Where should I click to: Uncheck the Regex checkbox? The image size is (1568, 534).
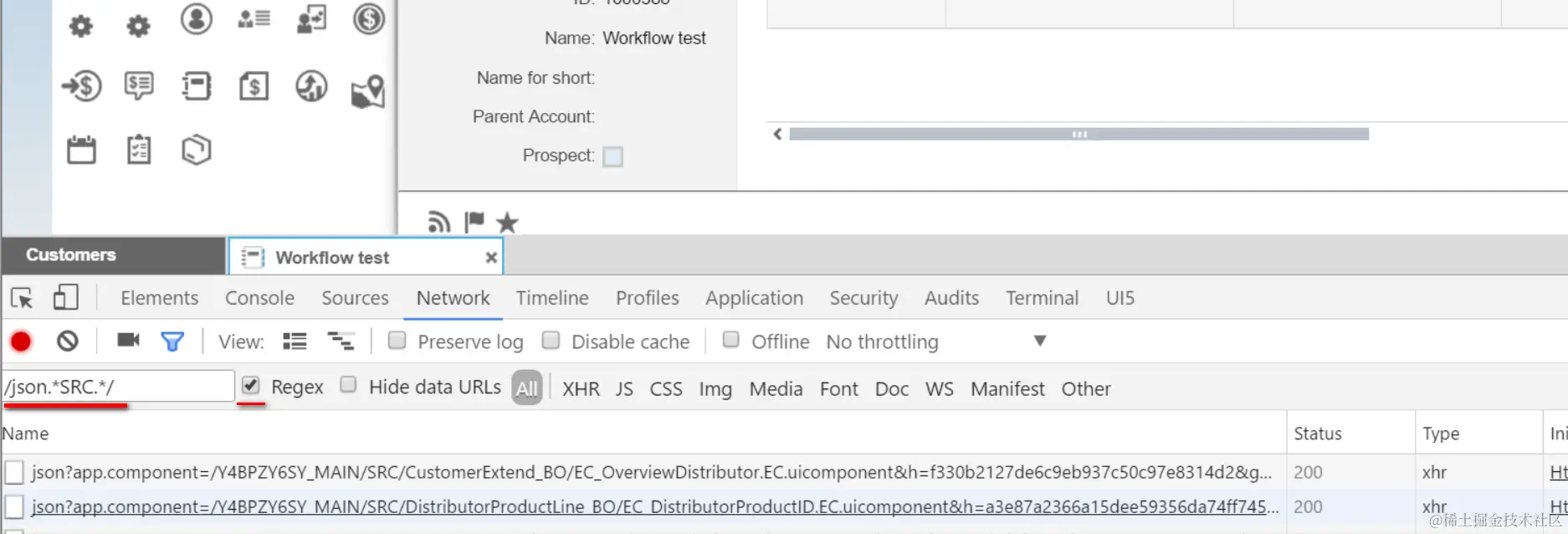coord(250,385)
